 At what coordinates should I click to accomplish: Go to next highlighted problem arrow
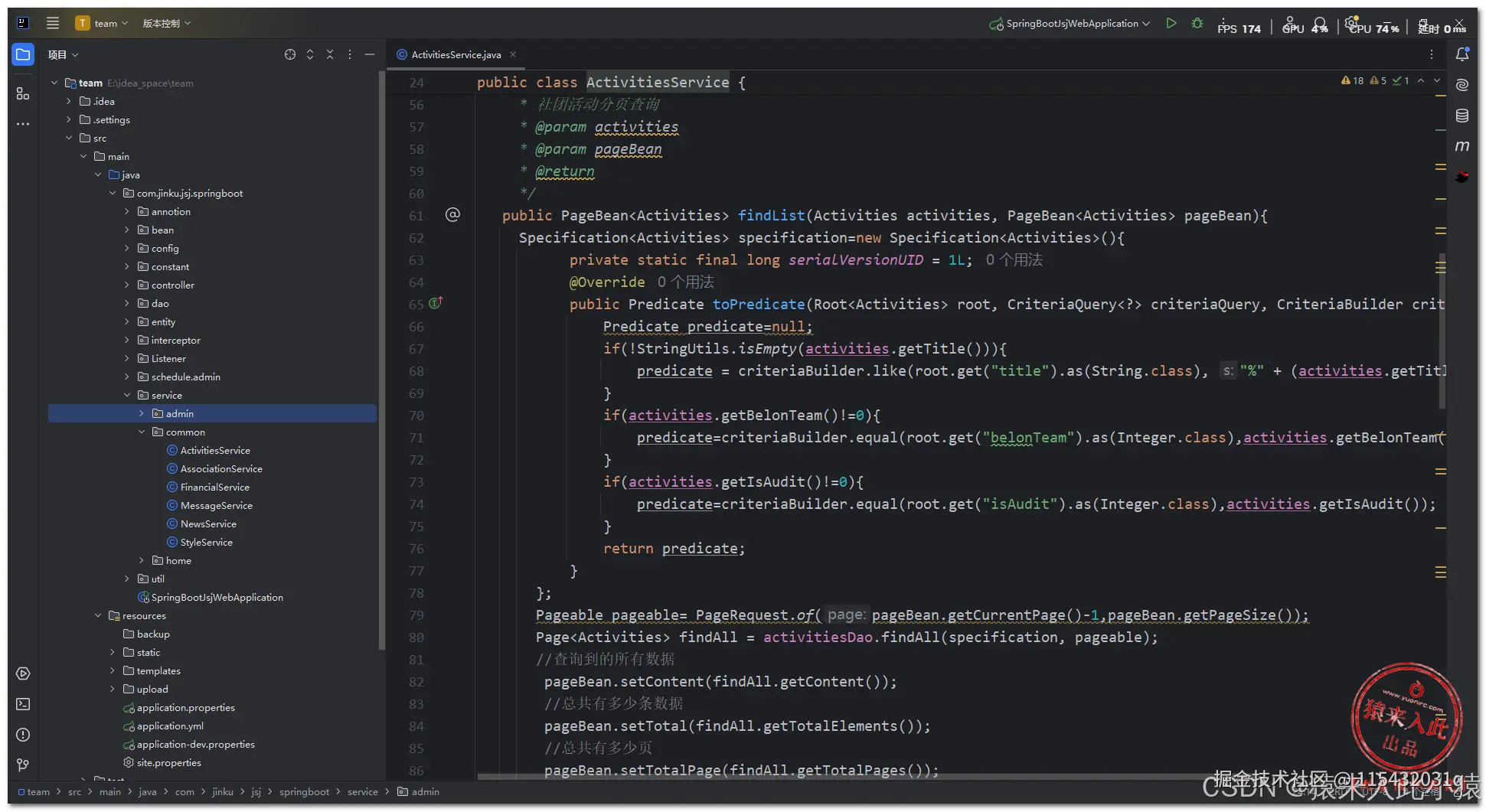click(x=1437, y=80)
